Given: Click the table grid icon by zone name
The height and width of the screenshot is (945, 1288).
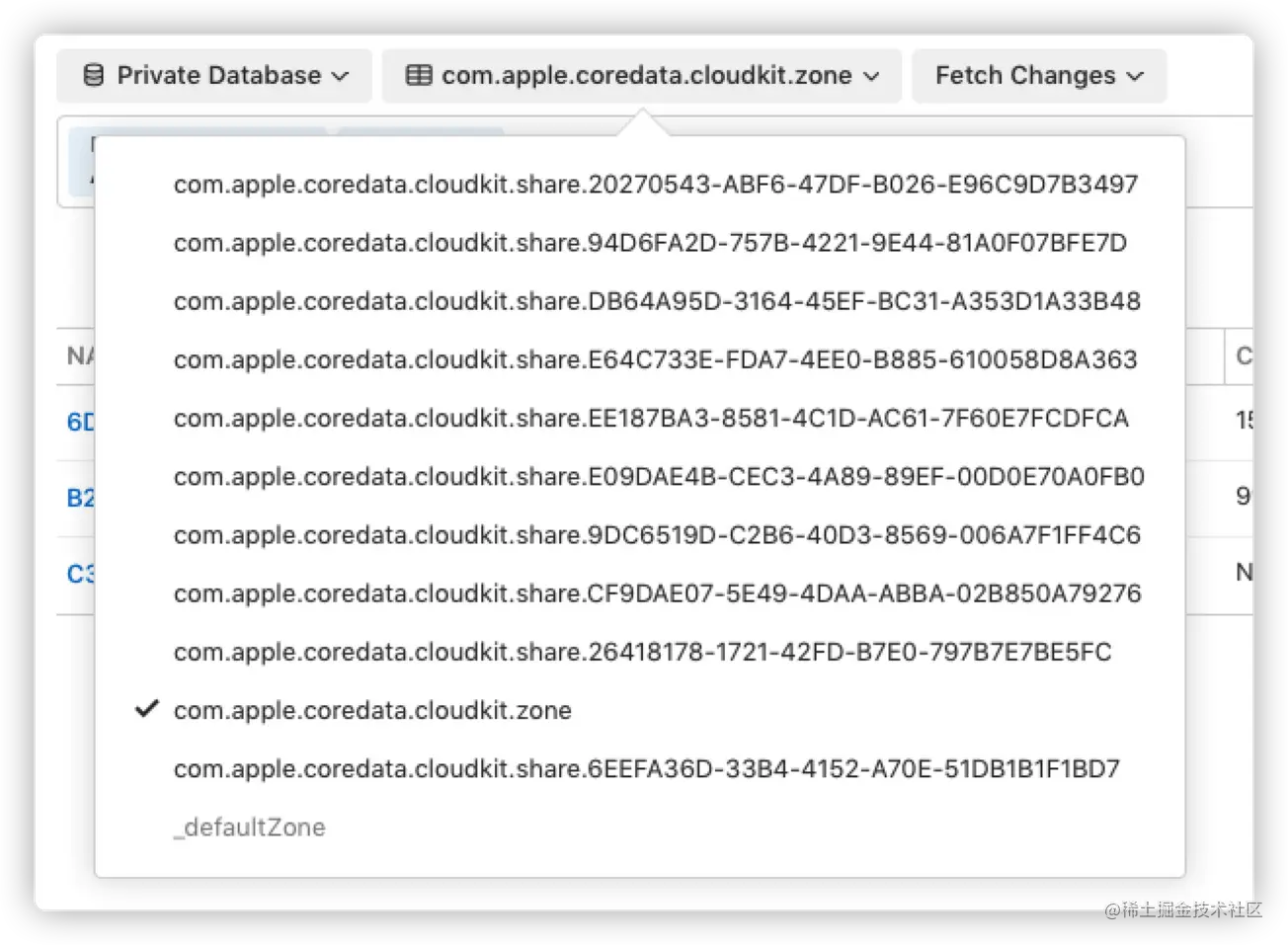Looking at the screenshot, I should point(419,76).
